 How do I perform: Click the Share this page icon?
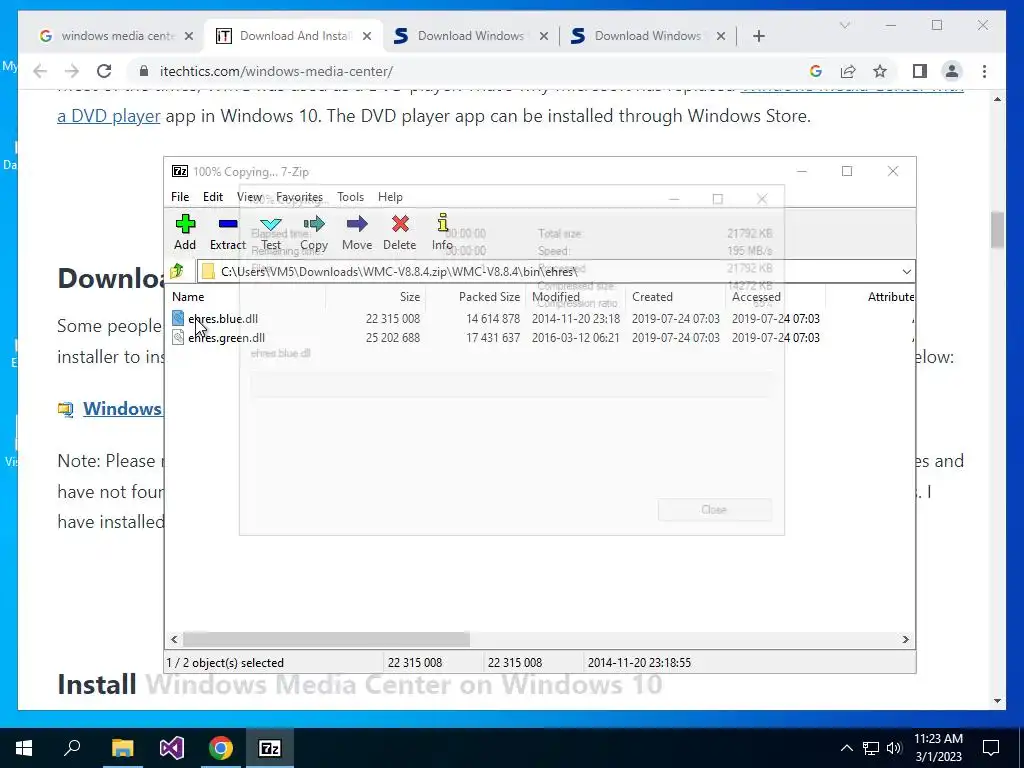coord(848,71)
